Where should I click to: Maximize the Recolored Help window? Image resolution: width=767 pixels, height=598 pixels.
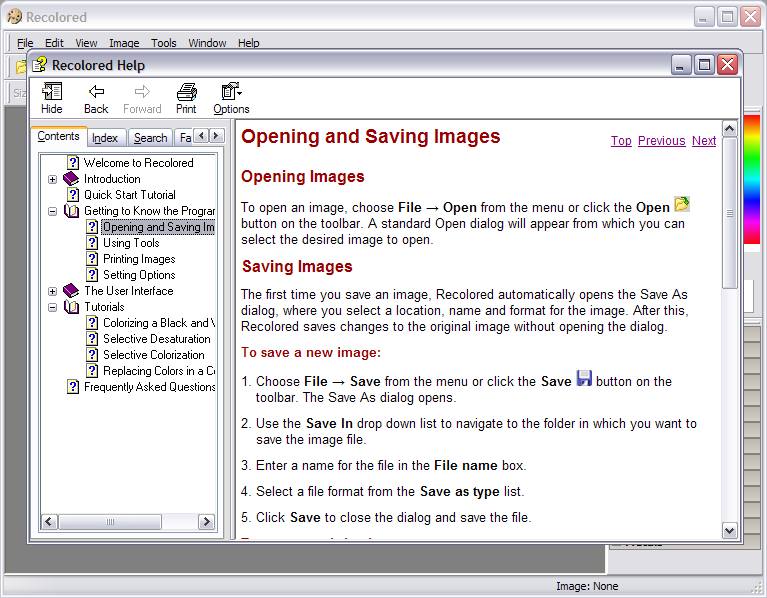click(x=704, y=65)
